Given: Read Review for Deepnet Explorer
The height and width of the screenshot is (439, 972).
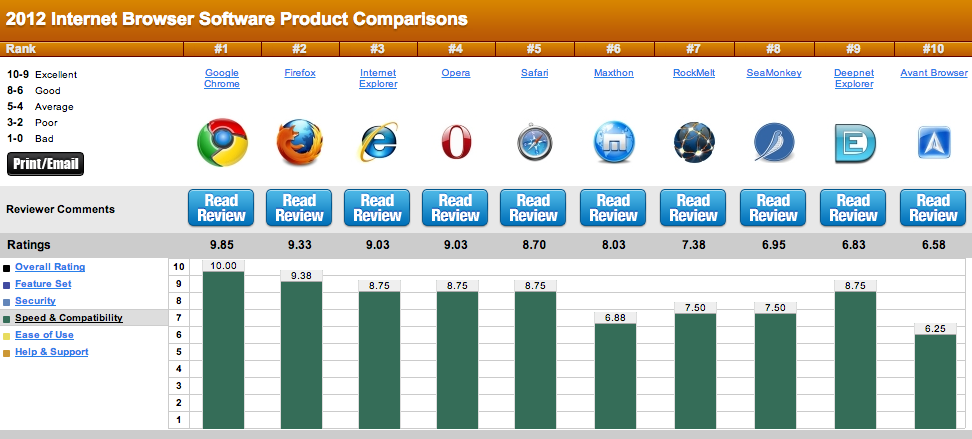Looking at the screenshot, I should (853, 208).
